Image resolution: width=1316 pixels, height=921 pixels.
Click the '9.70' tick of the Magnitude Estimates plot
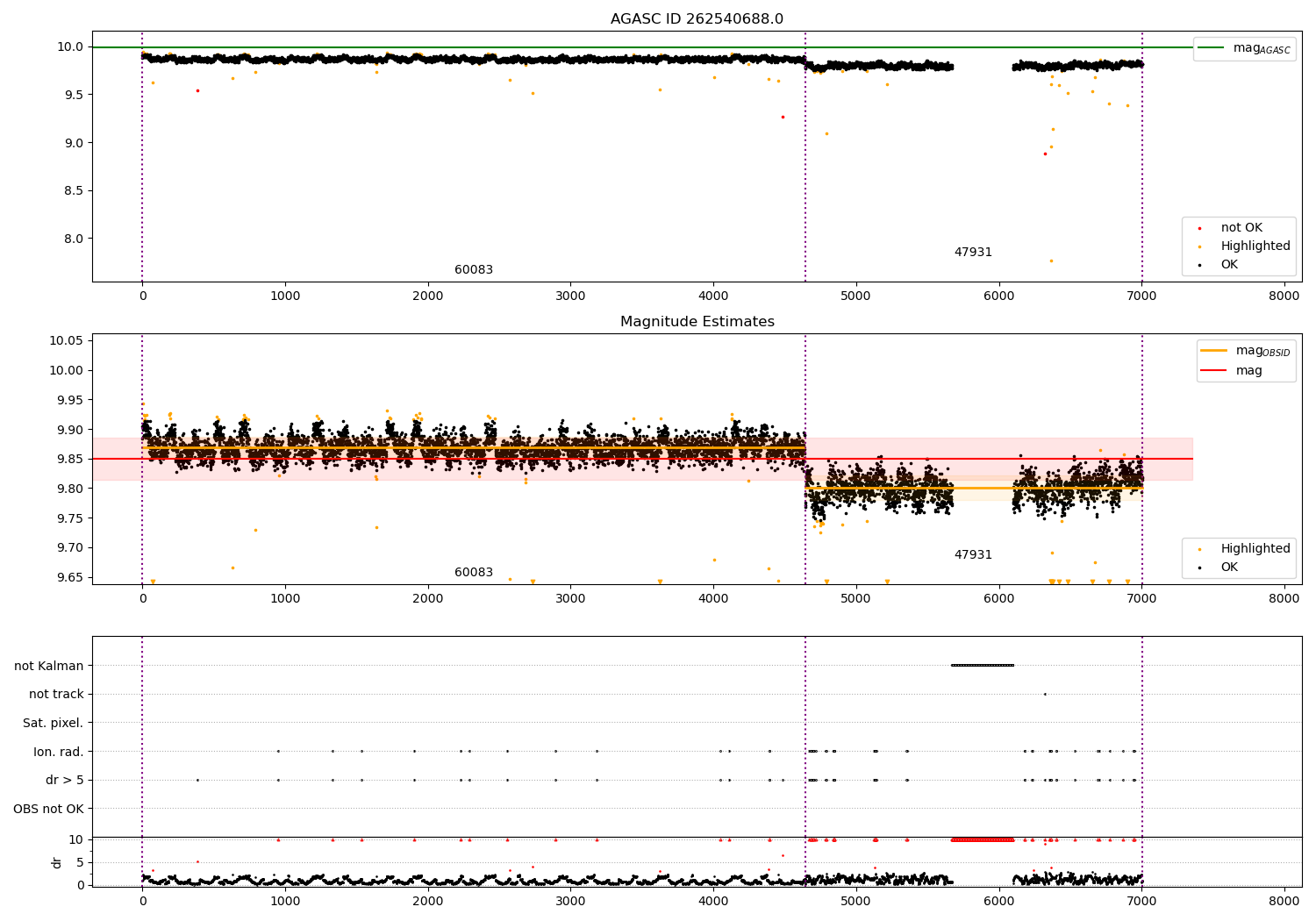click(x=70, y=548)
